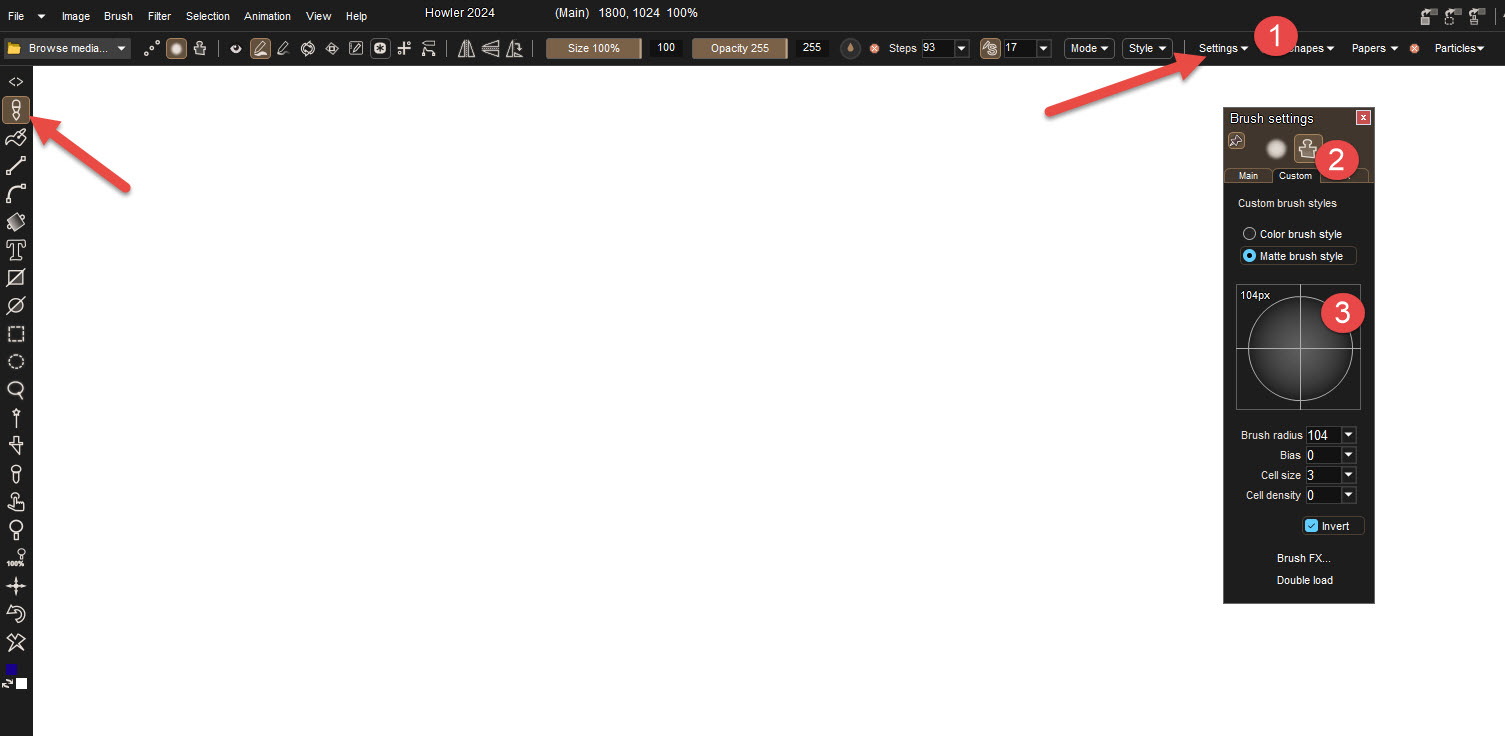Uncheck the Invert checkbox
1505x736 pixels.
click(1312, 526)
